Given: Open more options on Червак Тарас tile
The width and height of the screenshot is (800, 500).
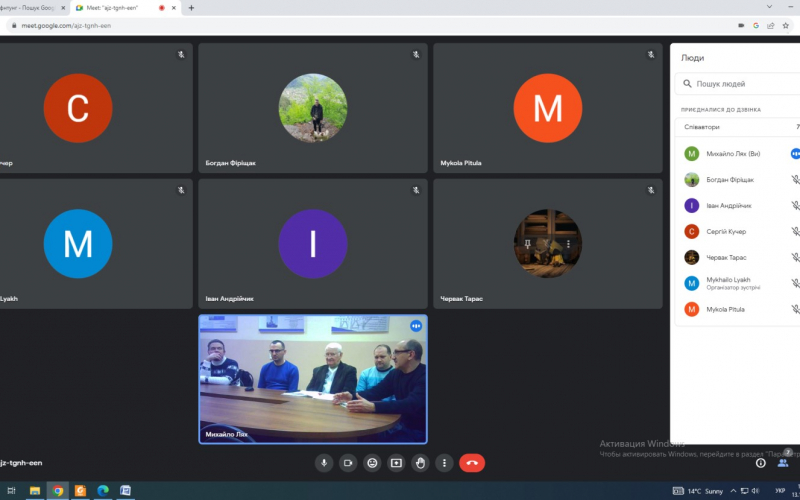Looking at the screenshot, I should click(568, 244).
